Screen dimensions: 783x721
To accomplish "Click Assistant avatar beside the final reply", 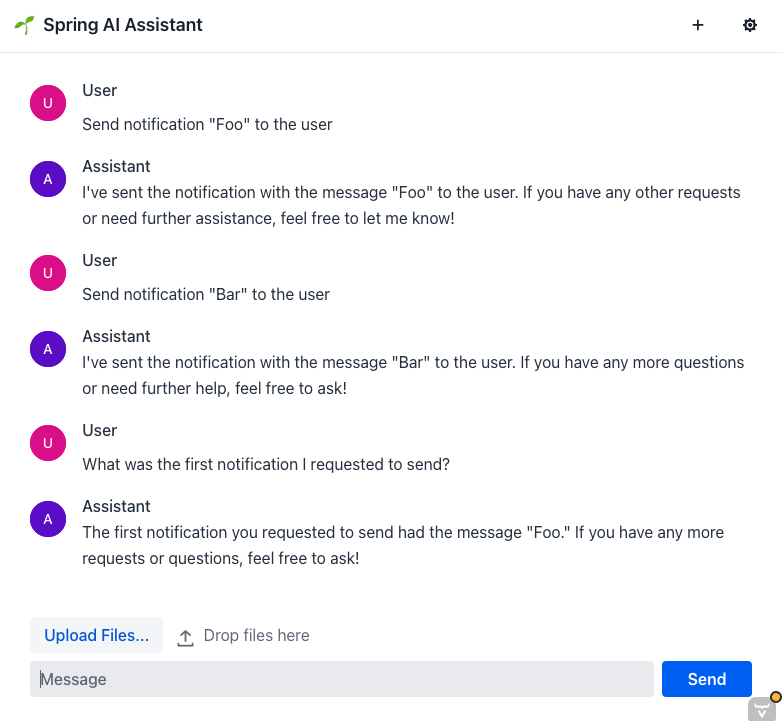I will (48, 519).
